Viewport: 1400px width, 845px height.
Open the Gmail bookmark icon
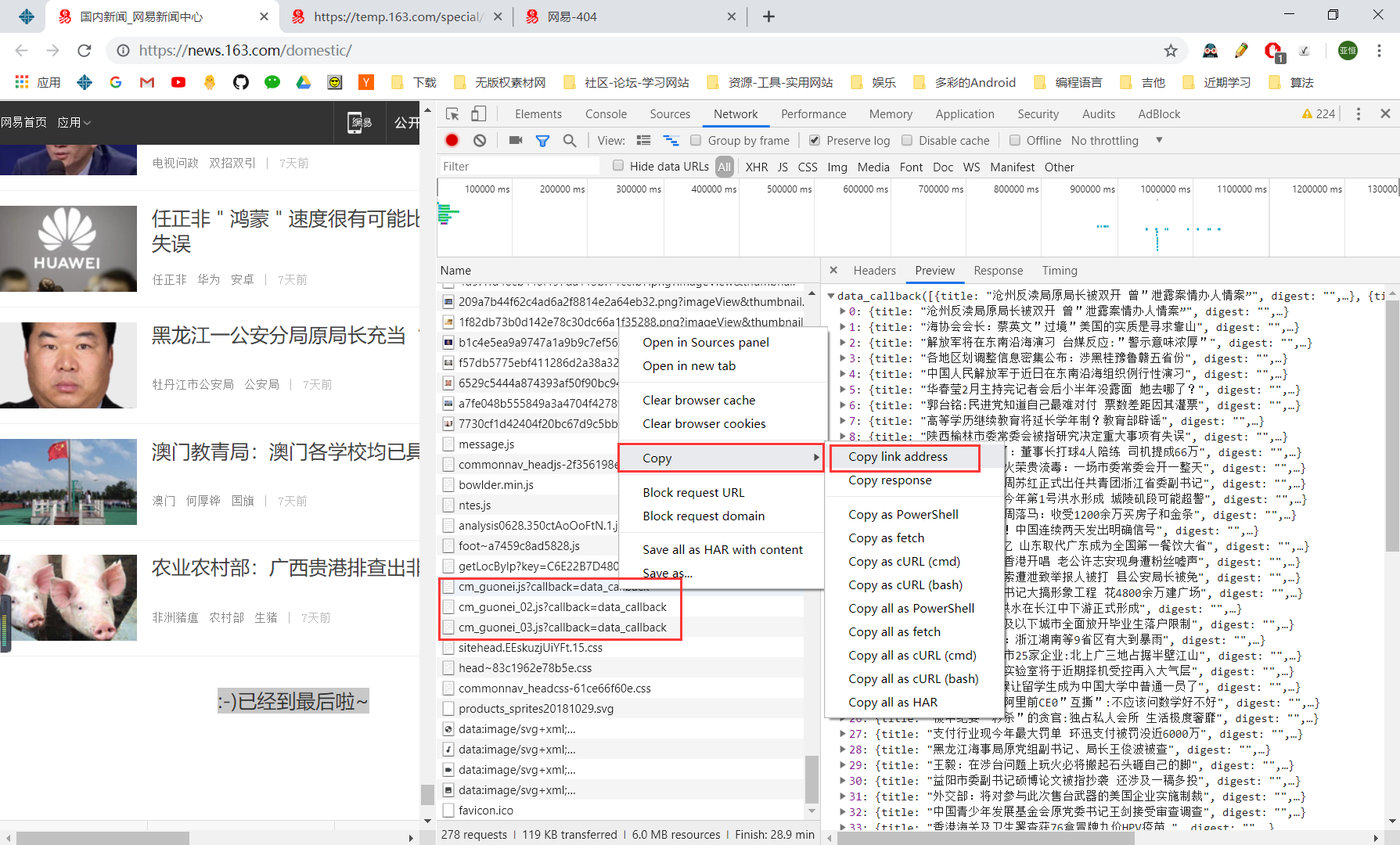[x=147, y=82]
